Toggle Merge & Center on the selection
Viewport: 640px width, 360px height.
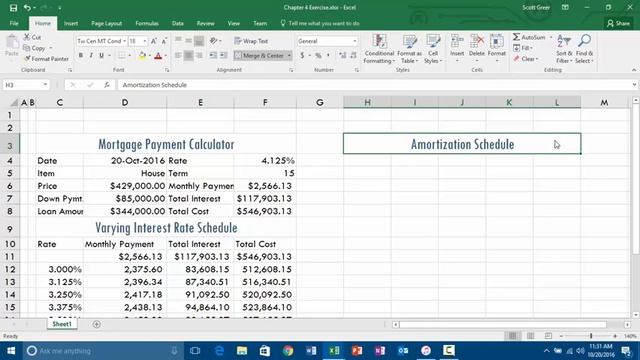tap(259, 56)
